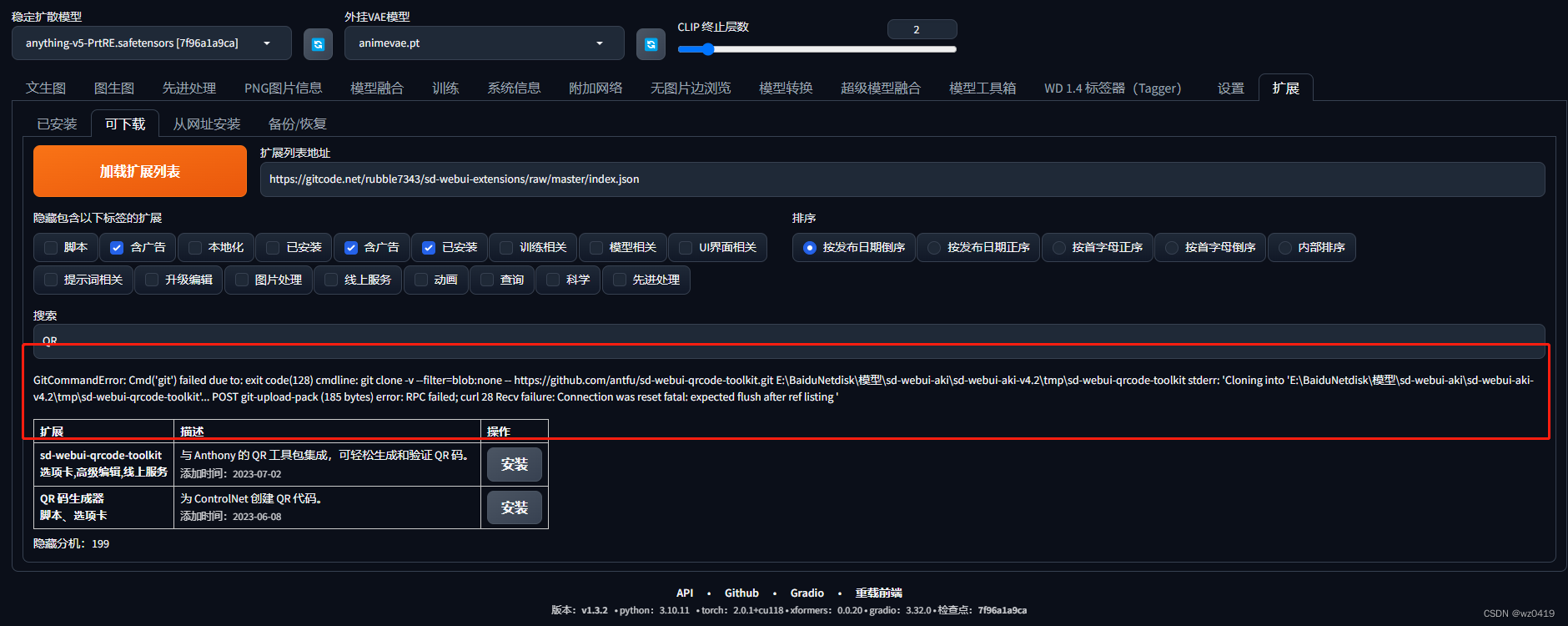Image resolution: width=1568 pixels, height=626 pixels.
Task: Open the 无图片边浏览 tab
Action: click(691, 88)
